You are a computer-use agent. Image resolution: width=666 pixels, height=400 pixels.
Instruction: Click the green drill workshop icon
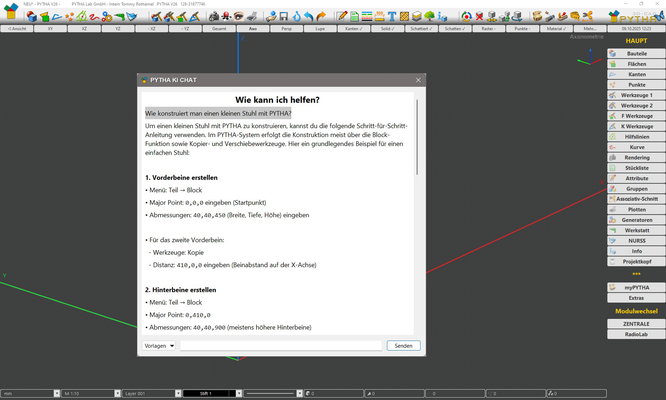click(119, 17)
